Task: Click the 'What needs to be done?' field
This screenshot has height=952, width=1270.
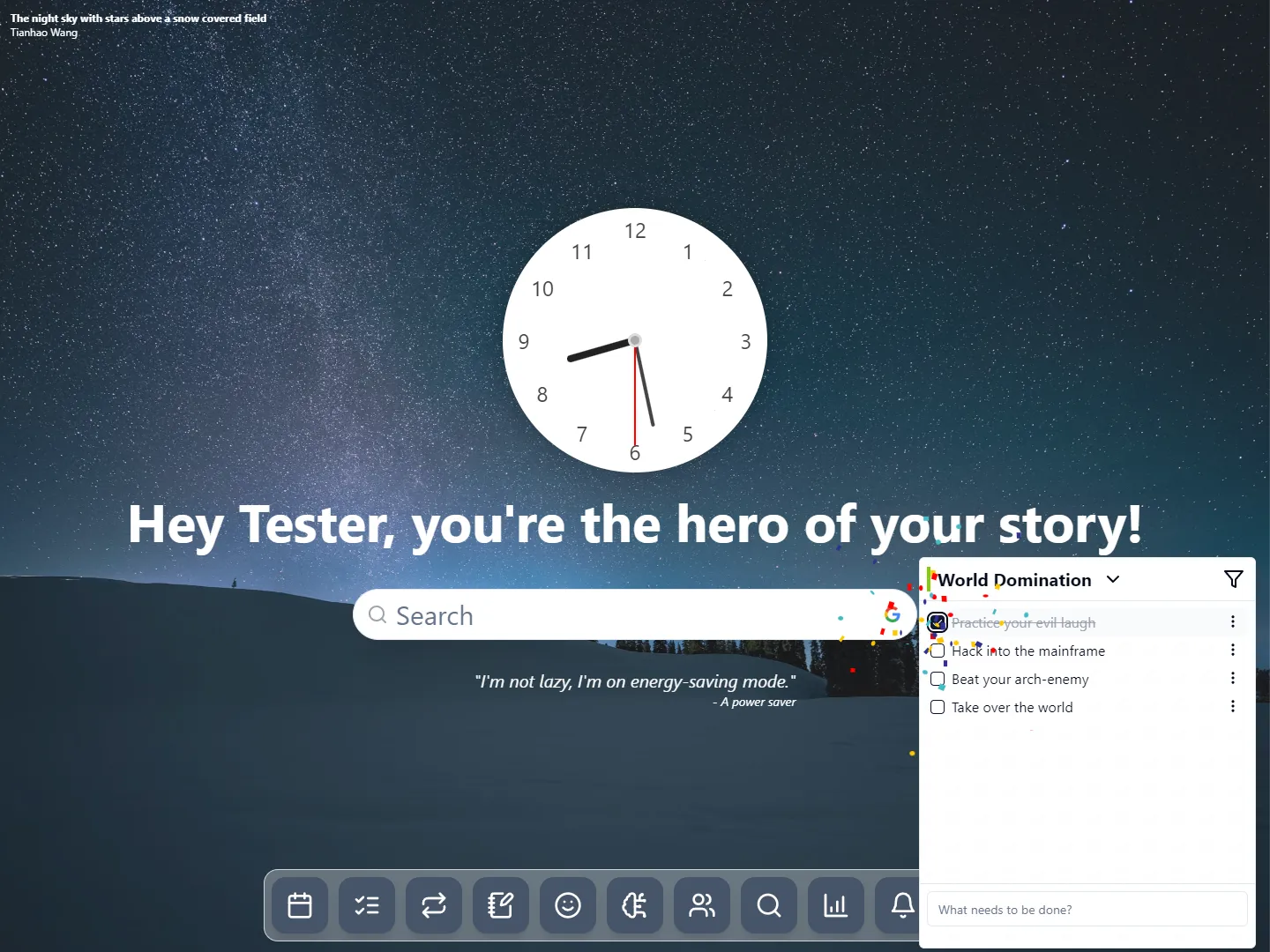Action: 1087,910
